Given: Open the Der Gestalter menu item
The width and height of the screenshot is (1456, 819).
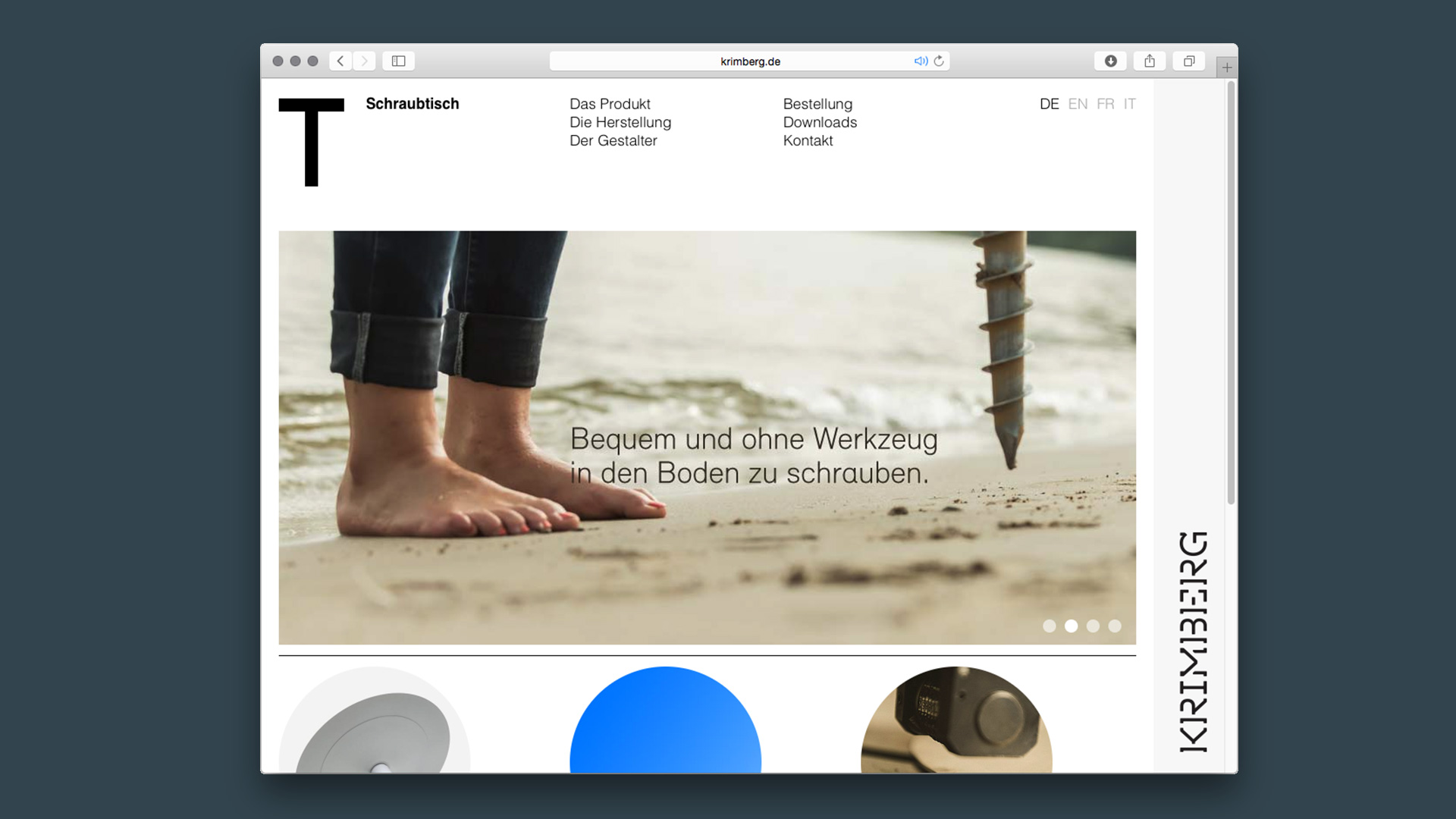Looking at the screenshot, I should click(x=613, y=140).
